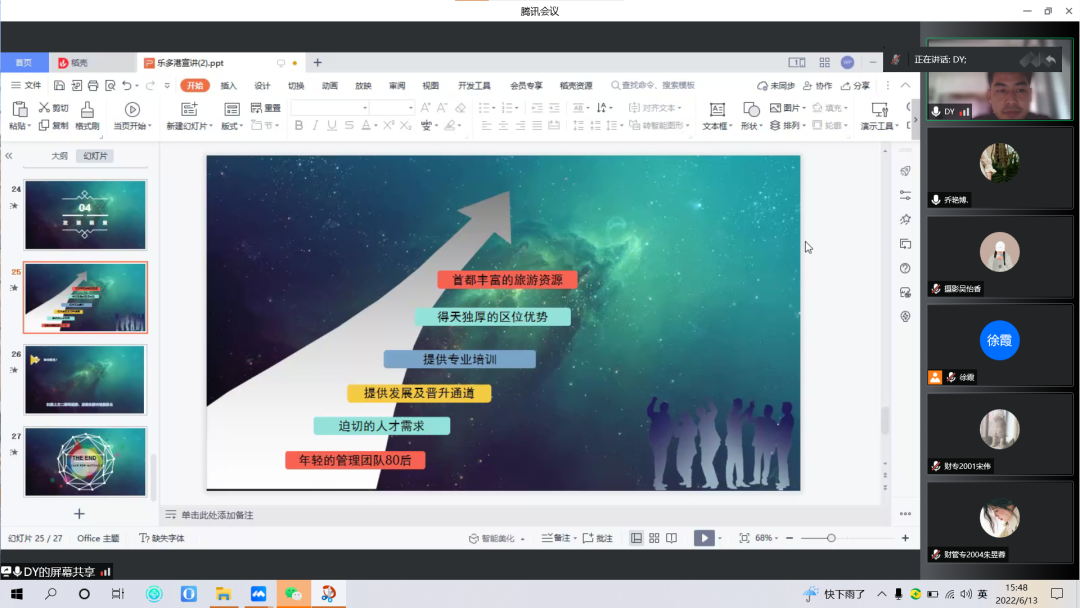Open WeChat from the Windows taskbar
This screenshot has width=1080, height=608.
click(294, 594)
